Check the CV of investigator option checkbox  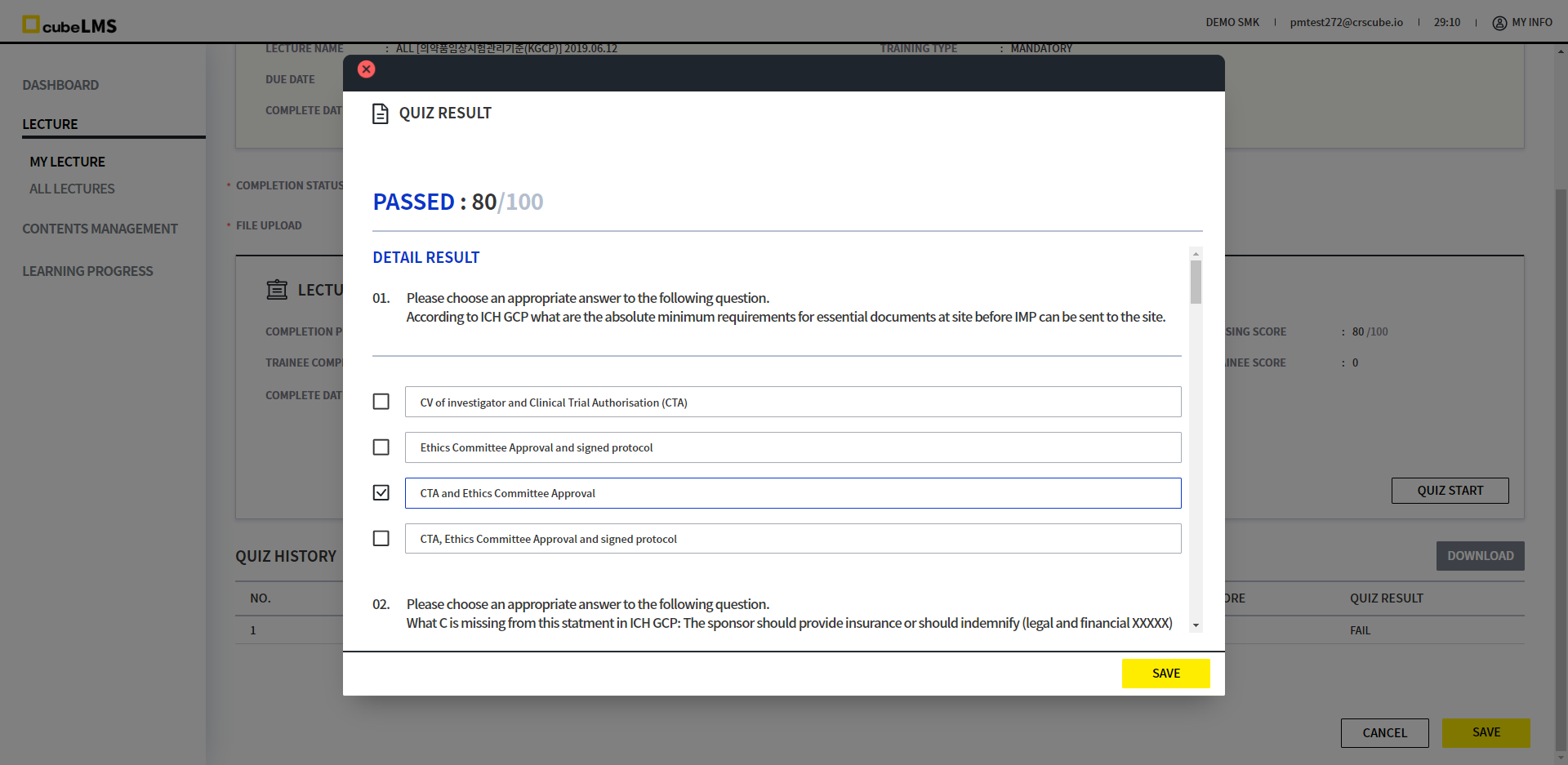coord(381,402)
